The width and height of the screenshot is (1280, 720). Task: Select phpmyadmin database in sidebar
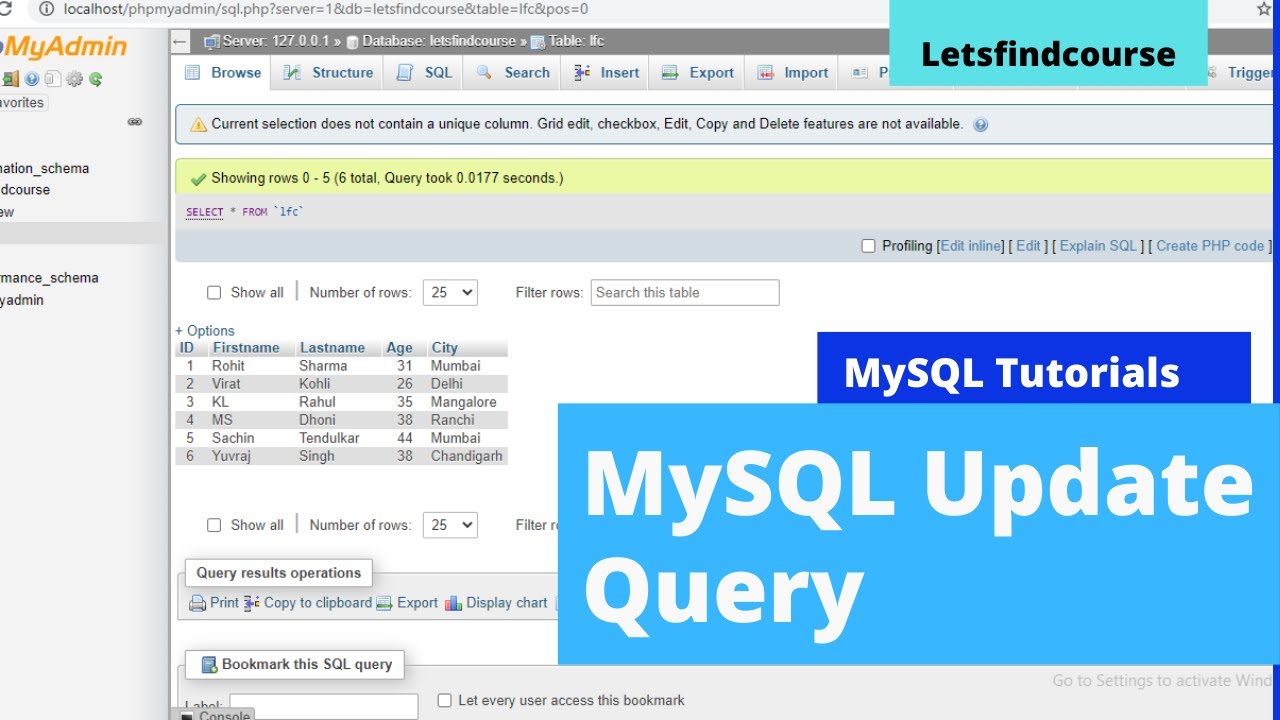coord(22,300)
